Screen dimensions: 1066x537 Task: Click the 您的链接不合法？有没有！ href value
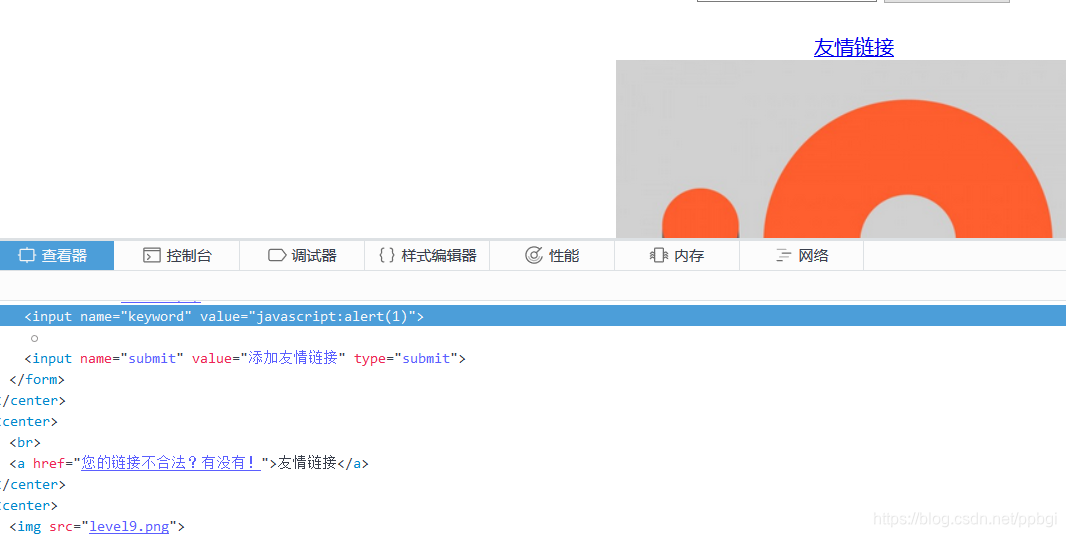(171, 463)
